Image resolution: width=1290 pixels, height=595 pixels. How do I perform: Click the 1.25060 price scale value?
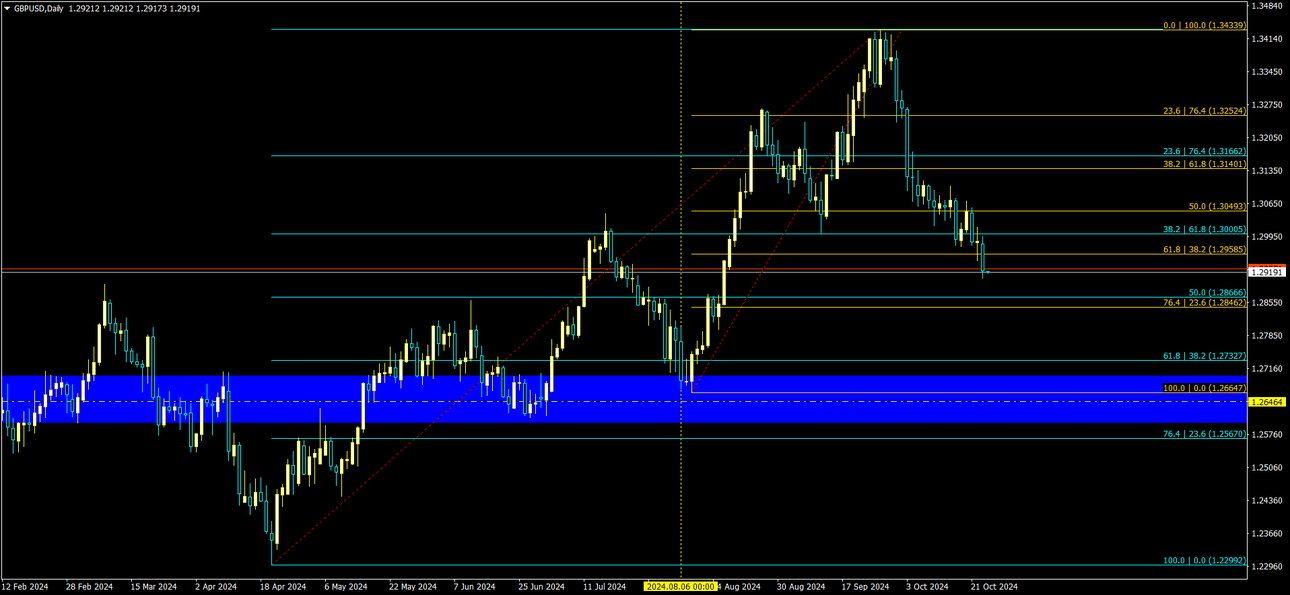(1267, 467)
